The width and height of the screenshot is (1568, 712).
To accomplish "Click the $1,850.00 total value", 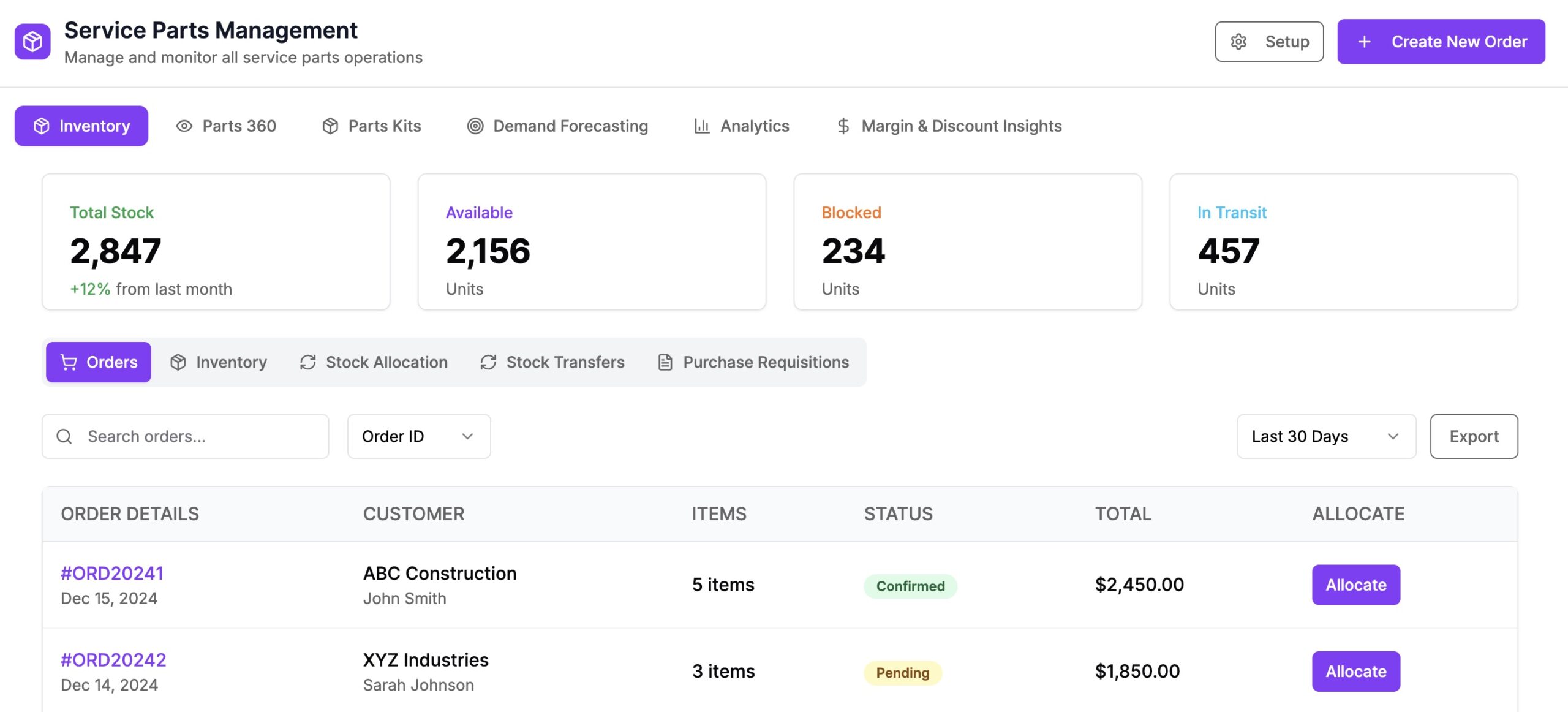I will click(x=1137, y=671).
